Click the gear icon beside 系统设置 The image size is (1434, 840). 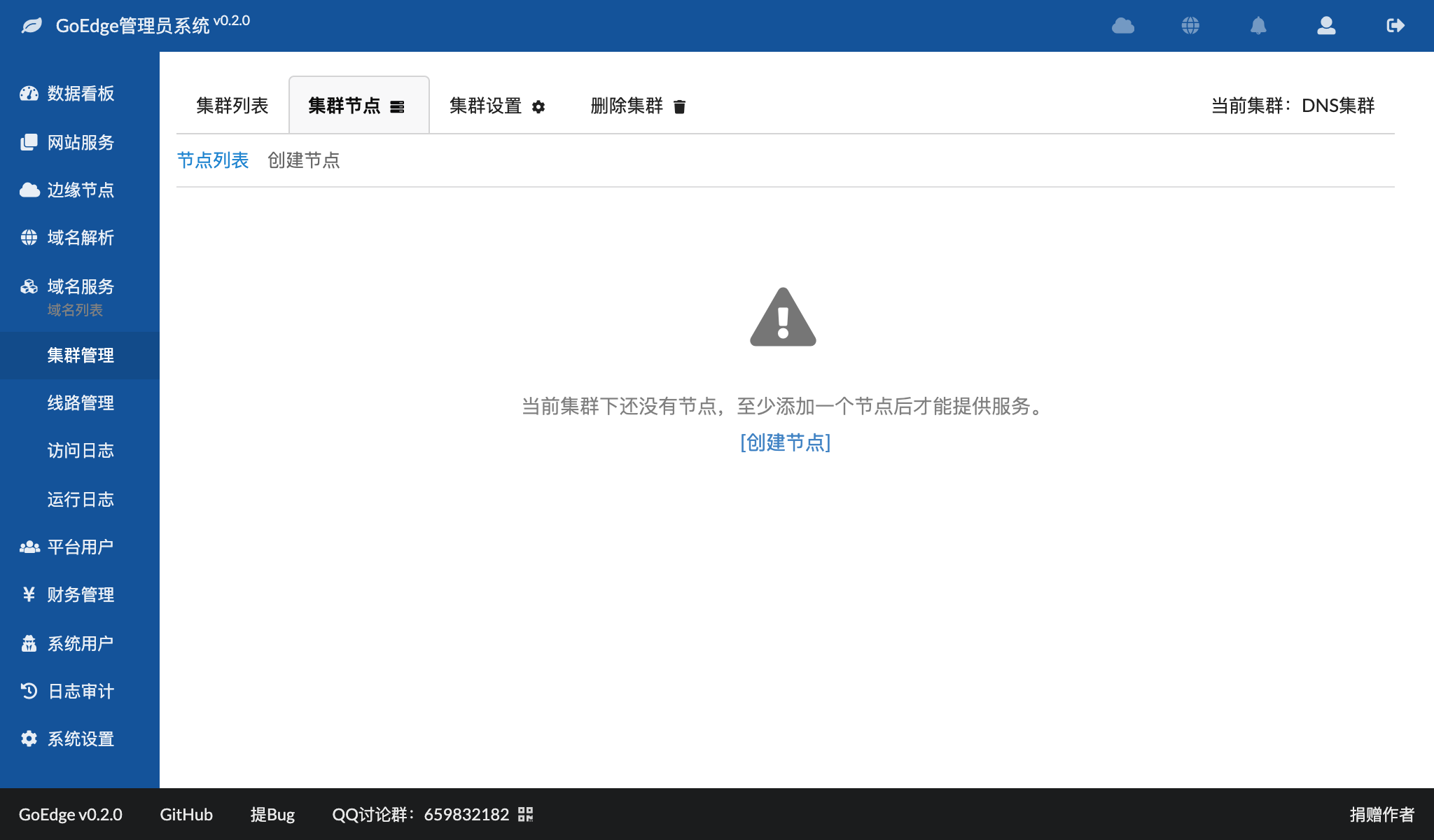29,738
